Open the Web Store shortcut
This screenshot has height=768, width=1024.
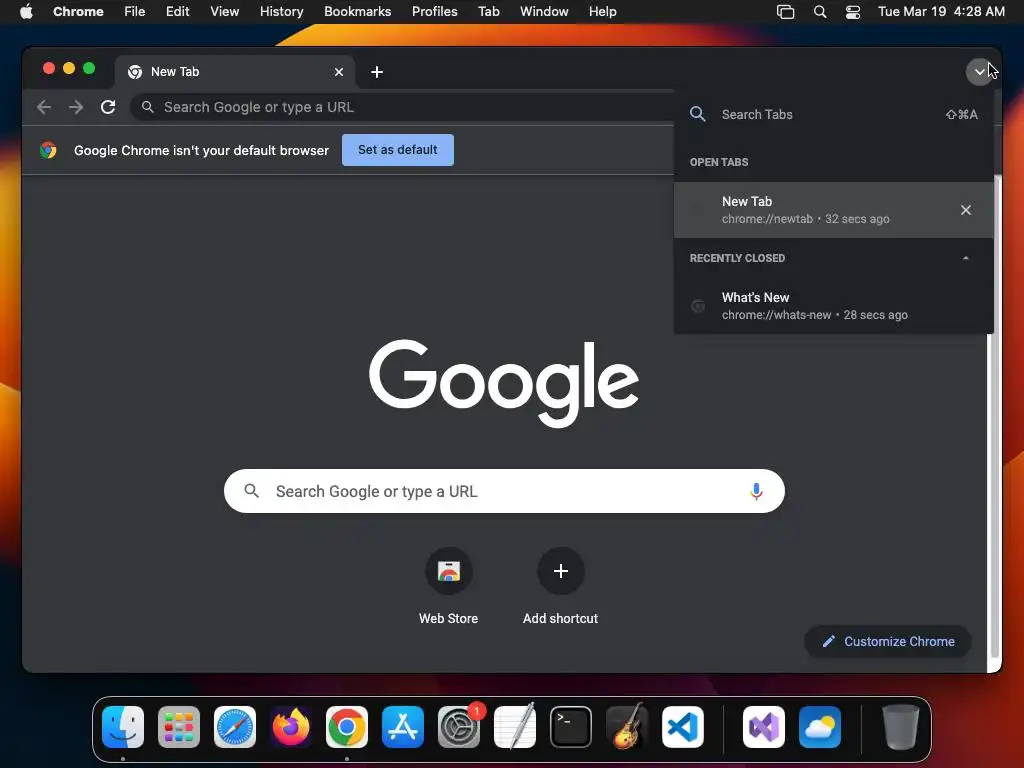449,585
